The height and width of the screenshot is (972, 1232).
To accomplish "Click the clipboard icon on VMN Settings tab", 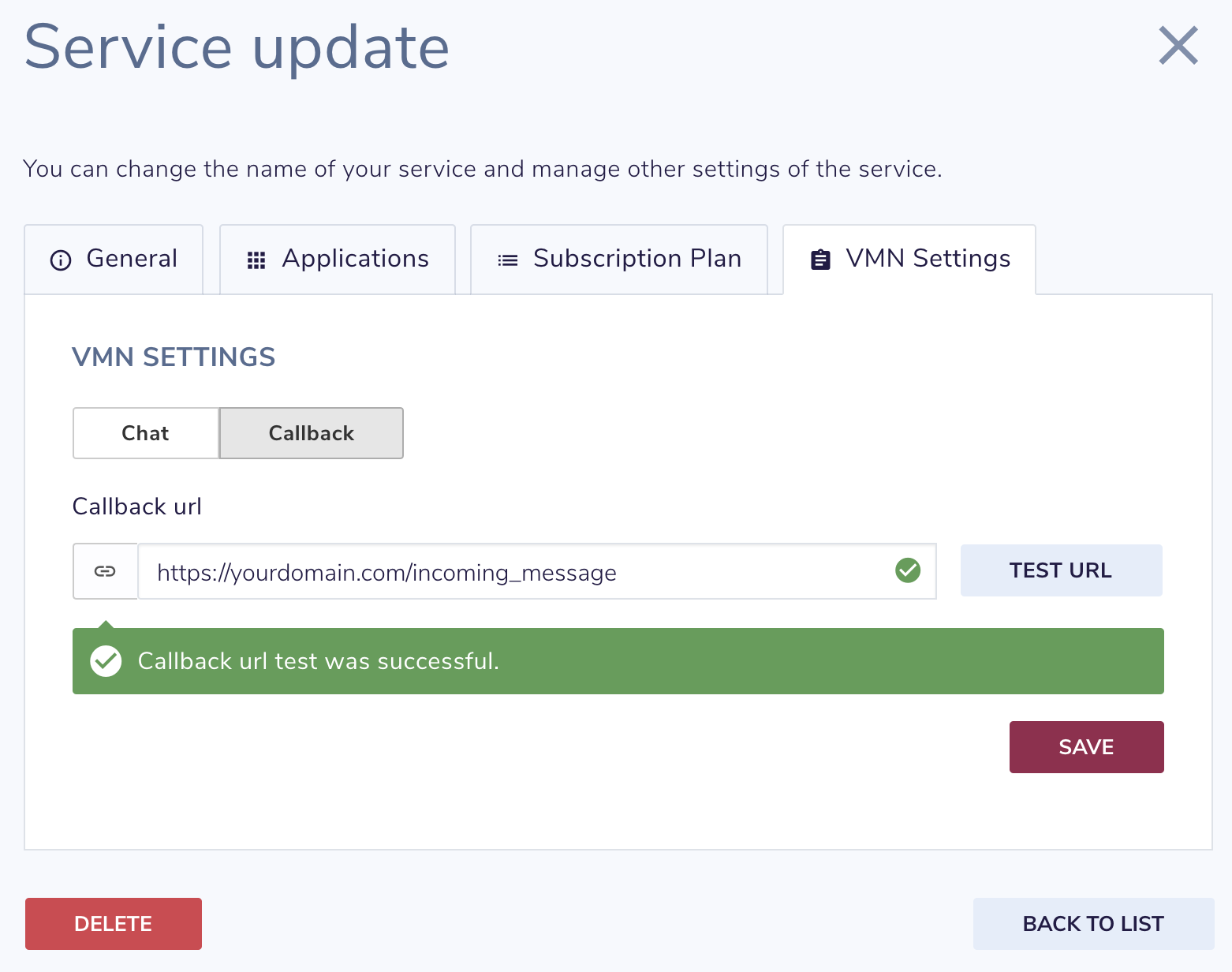I will click(x=819, y=259).
